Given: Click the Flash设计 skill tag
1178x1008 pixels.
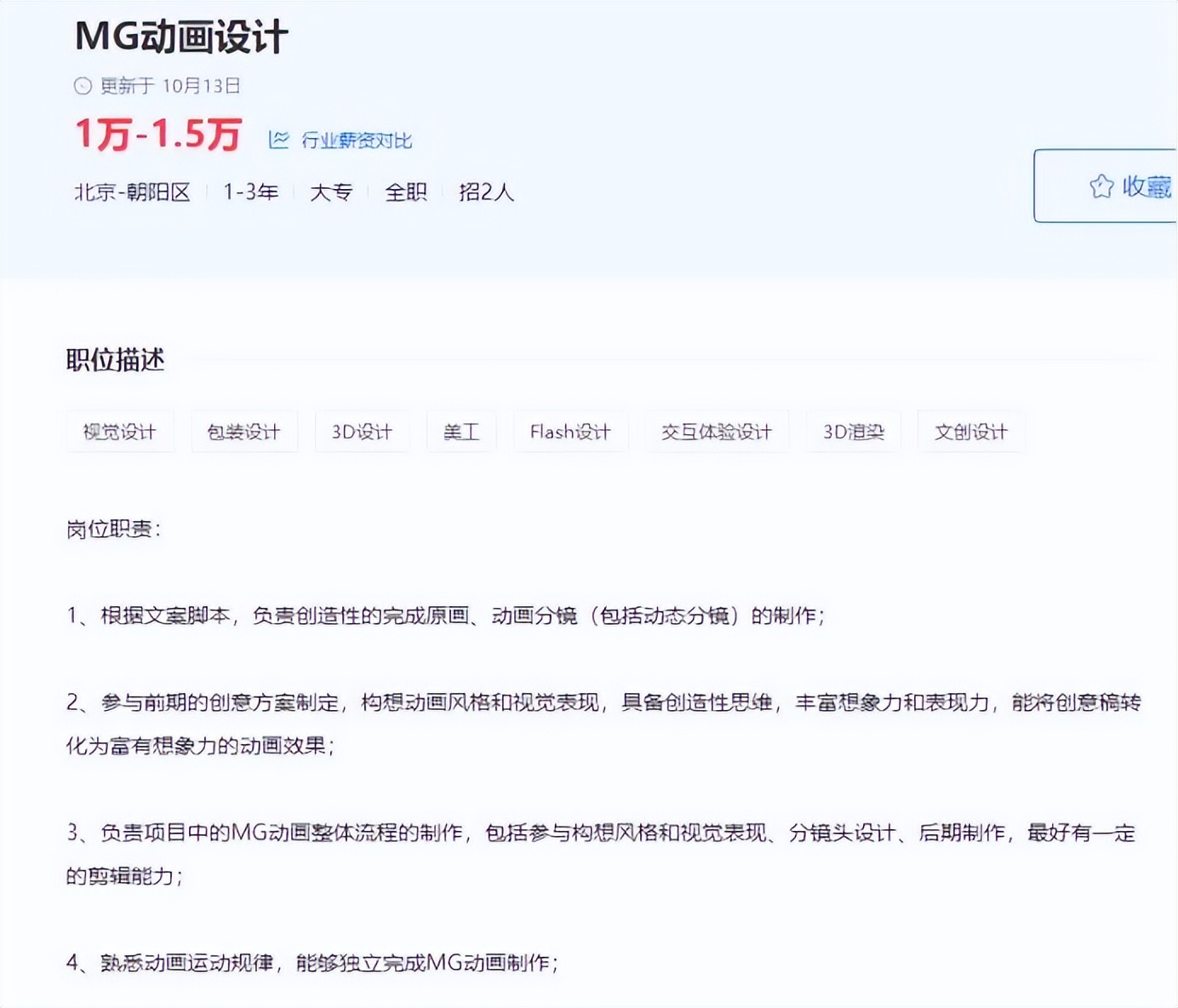Looking at the screenshot, I should [569, 432].
